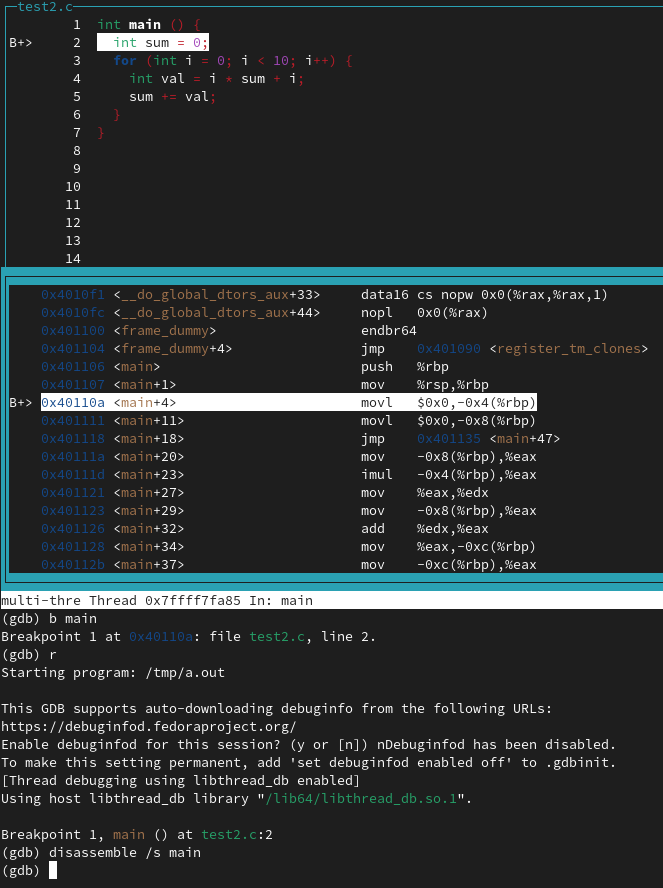The width and height of the screenshot is (663, 888).
Task: Click the 'set debuginfod enabled off' hint line
Action: point(309,763)
